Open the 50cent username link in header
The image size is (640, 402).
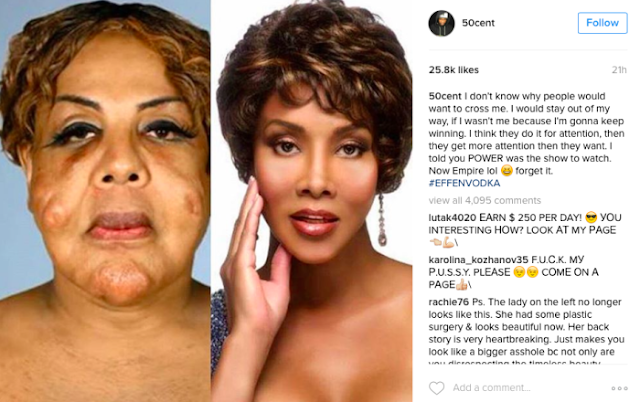click(478, 23)
